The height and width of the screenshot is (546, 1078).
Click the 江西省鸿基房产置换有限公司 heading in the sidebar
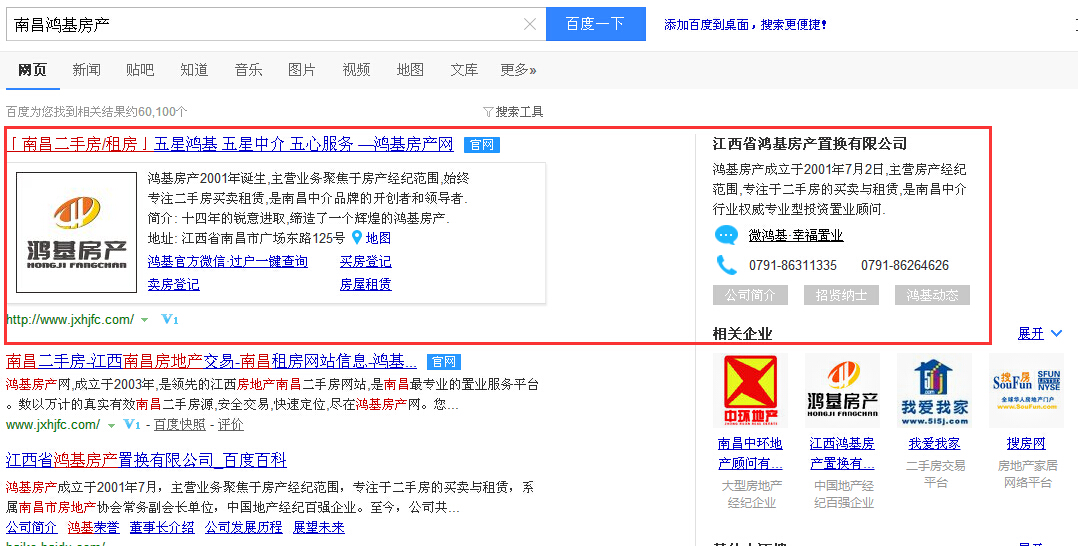(x=810, y=144)
